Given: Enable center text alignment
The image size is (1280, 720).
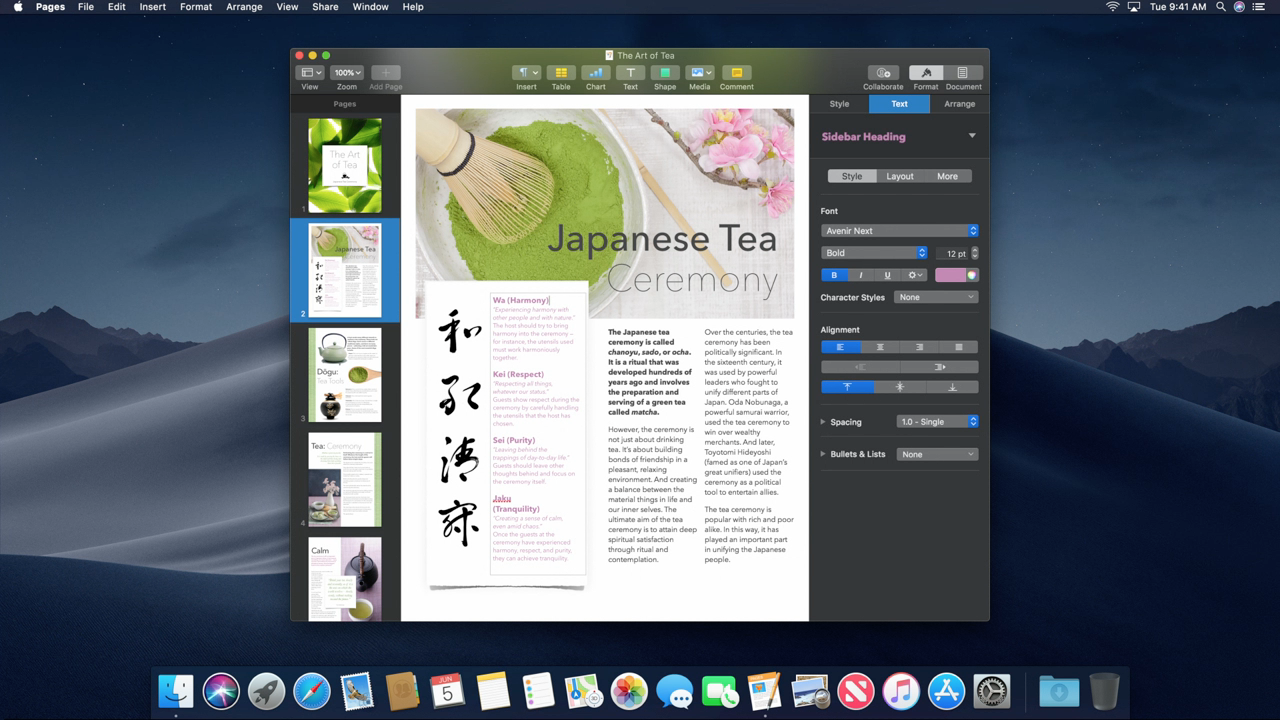Looking at the screenshot, I should 880,347.
